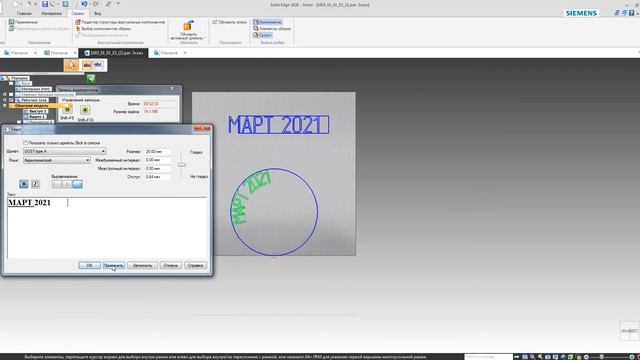Click Выбор компонентов сборки in ribbon
The image size is (640, 360).
(103, 29)
